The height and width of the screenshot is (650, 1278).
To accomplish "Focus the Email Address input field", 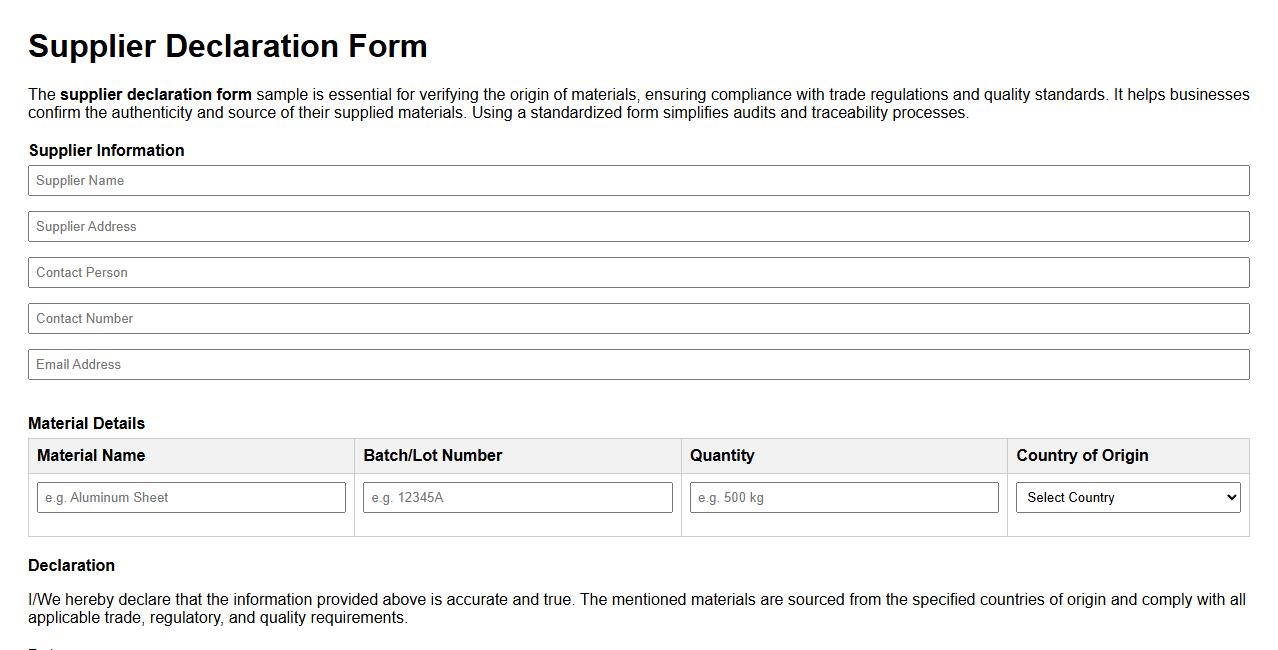I will click(639, 364).
